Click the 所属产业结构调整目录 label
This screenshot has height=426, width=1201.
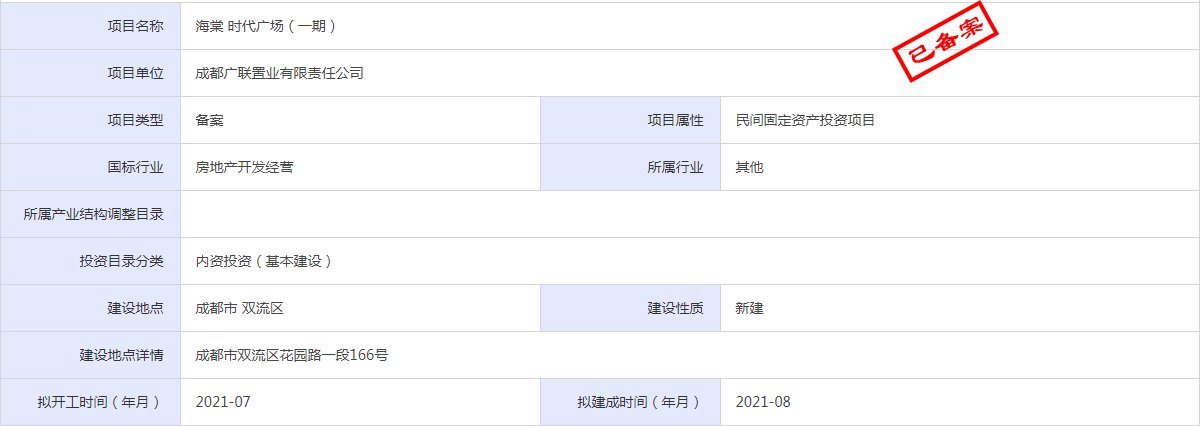click(93, 214)
